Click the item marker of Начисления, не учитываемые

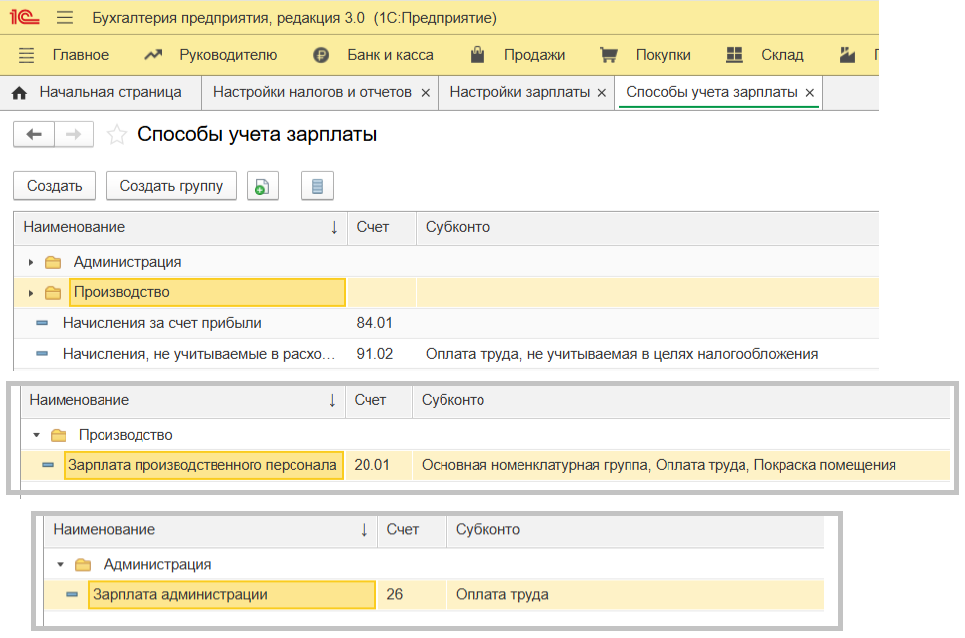click(x=42, y=354)
